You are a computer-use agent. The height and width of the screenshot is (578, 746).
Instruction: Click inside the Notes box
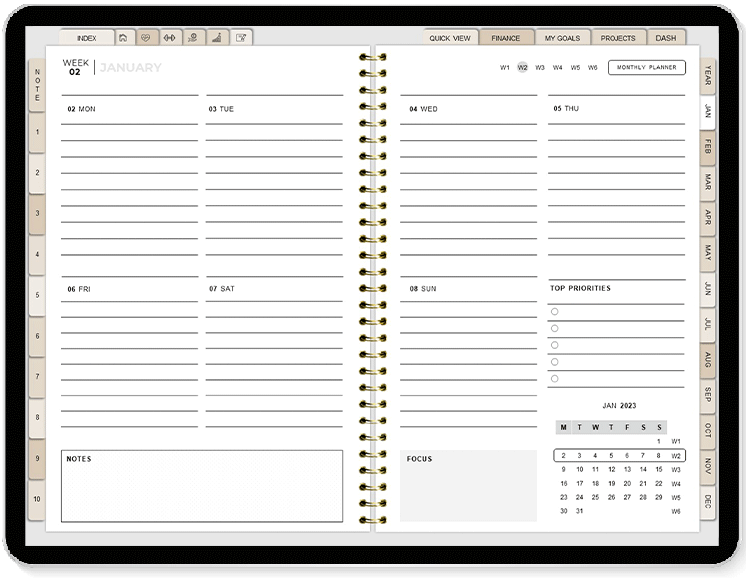[201, 490]
